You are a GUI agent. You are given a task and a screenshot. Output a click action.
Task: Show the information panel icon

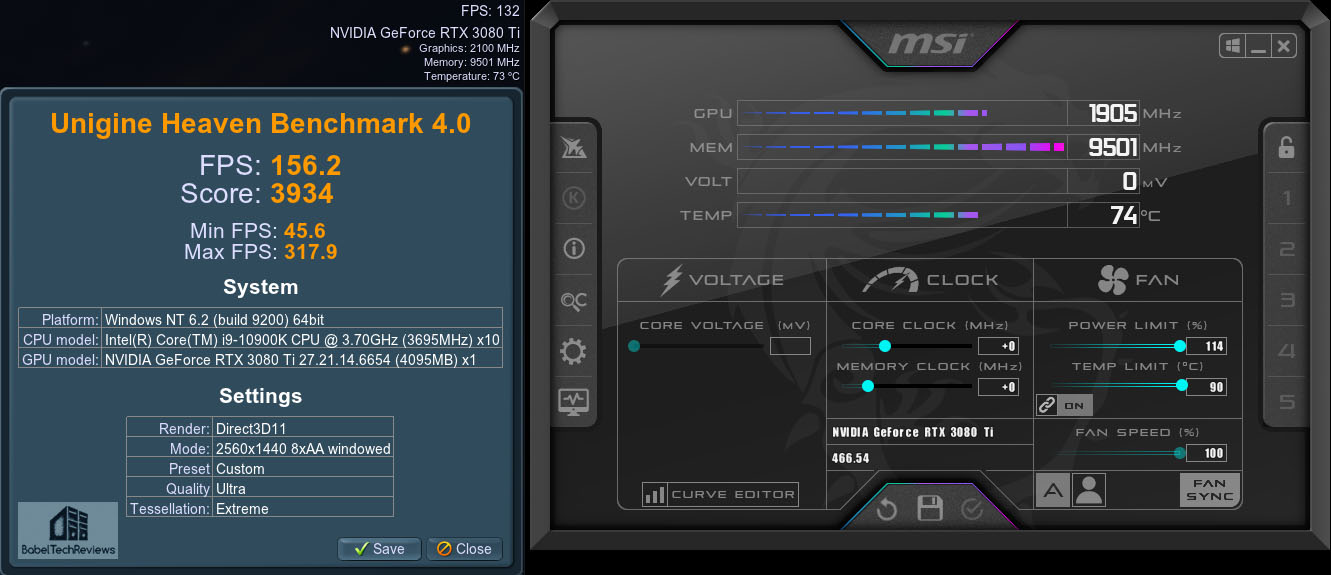click(575, 249)
